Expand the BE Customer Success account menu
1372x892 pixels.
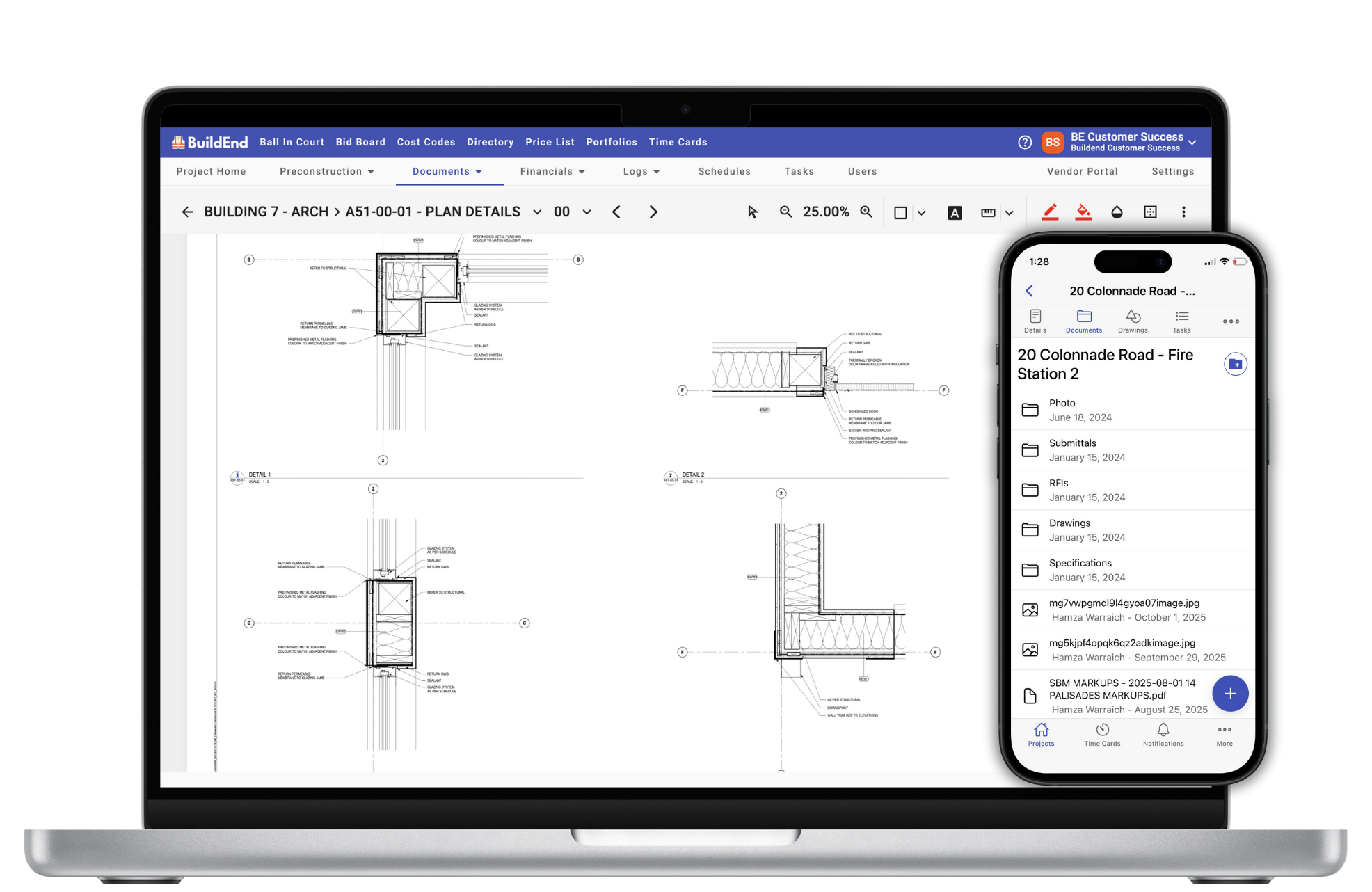[x=1192, y=142]
